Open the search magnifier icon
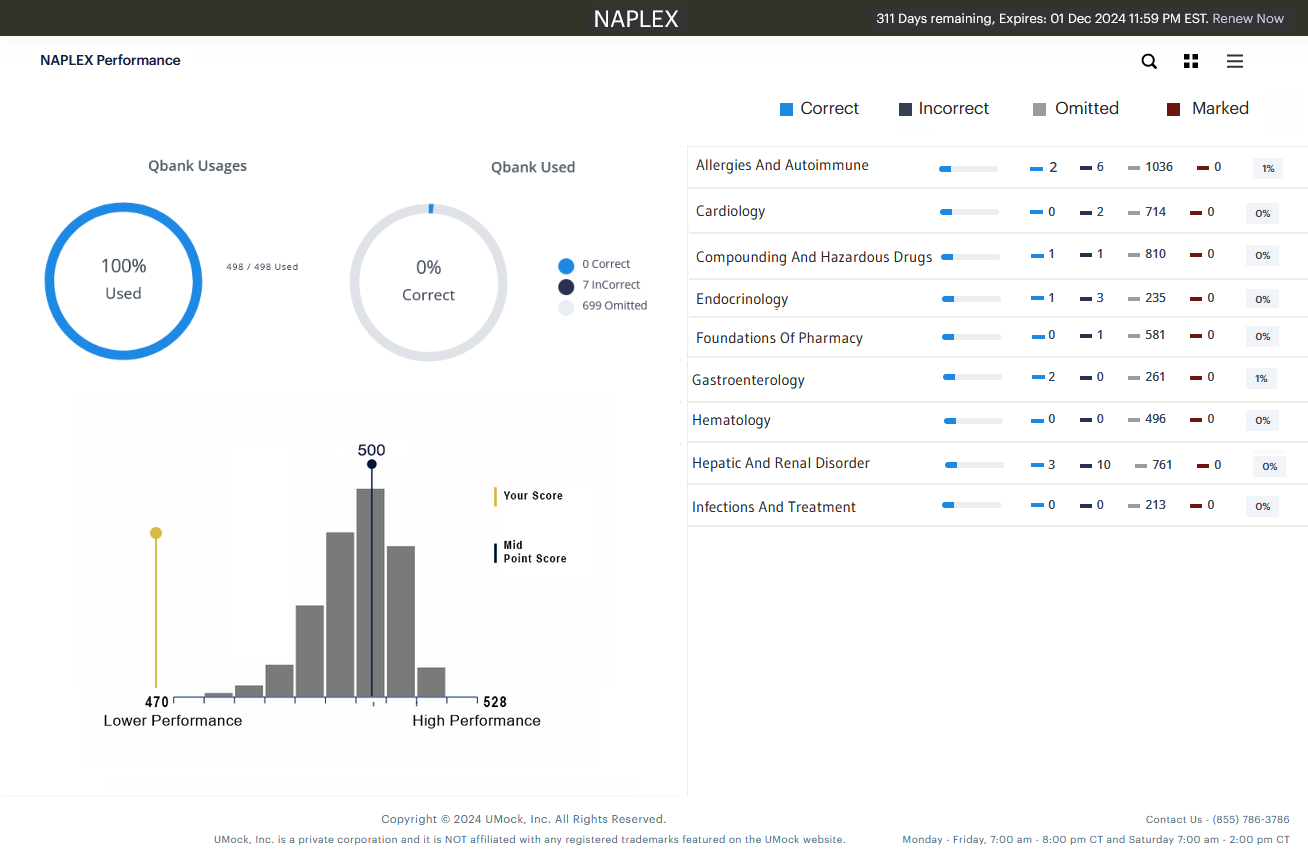 1149,61
